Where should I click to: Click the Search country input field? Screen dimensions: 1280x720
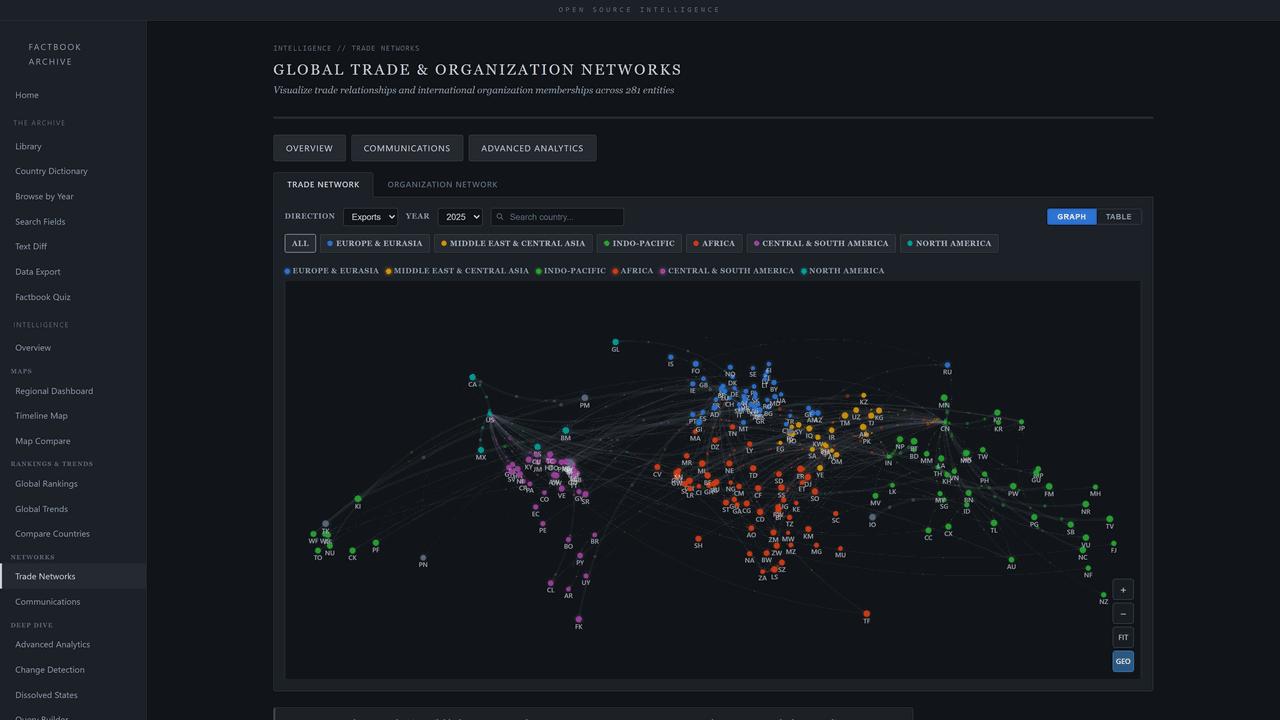click(x=560, y=217)
